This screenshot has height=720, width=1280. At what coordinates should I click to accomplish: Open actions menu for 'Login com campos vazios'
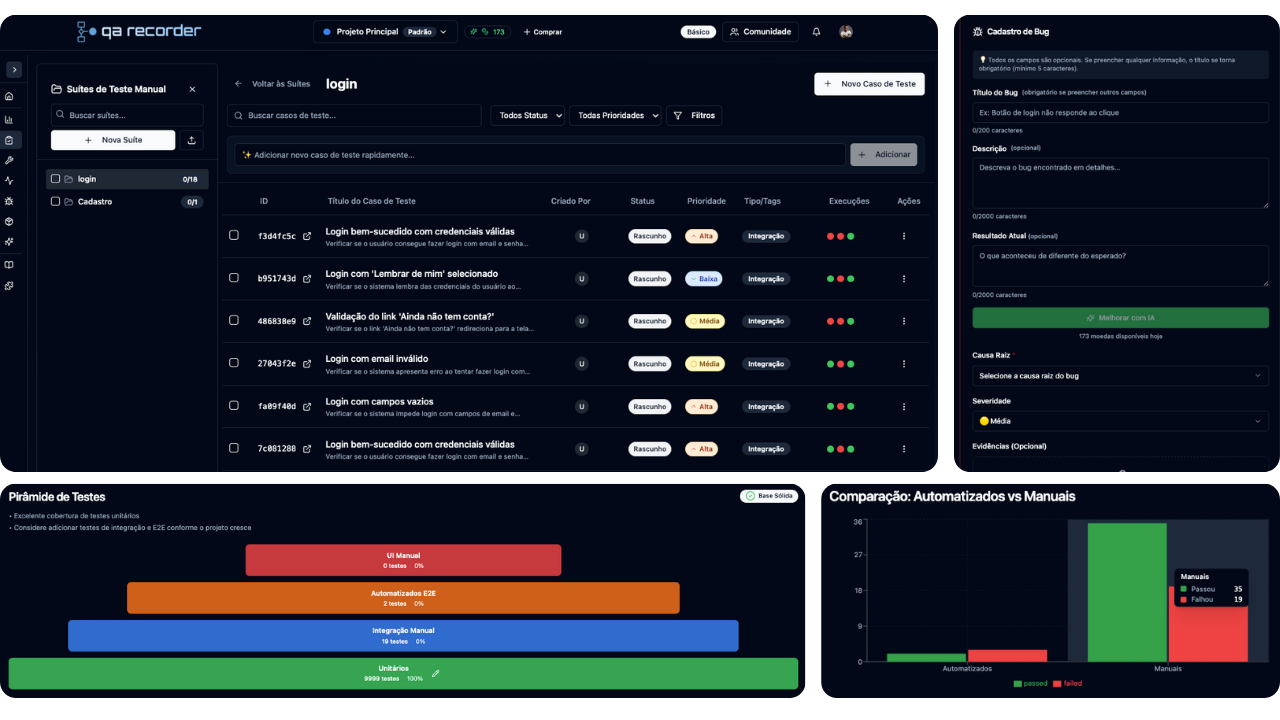[904, 407]
